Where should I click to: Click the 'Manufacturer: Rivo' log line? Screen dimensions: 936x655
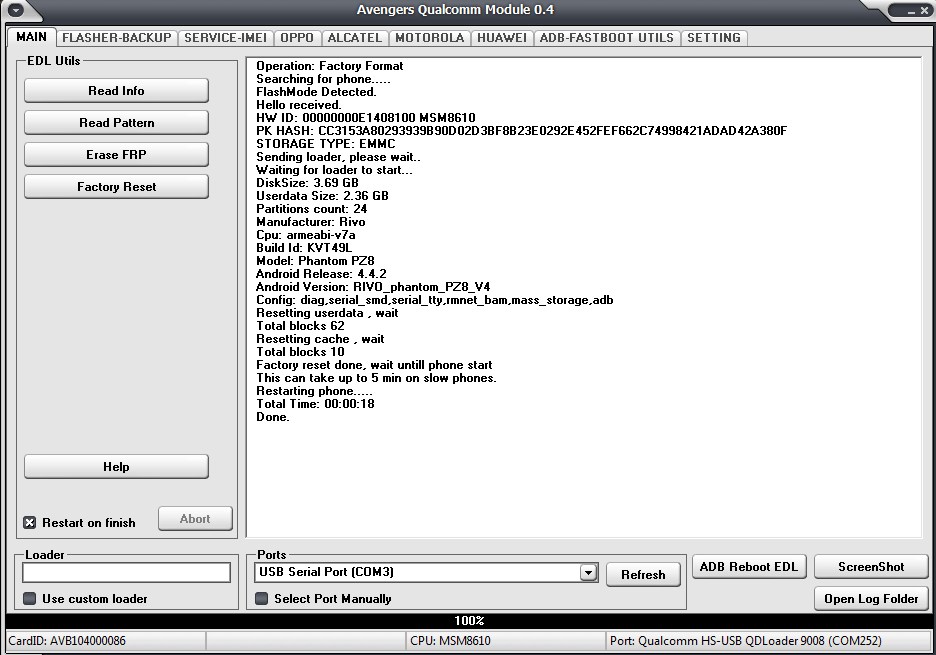pyautogui.click(x=310, y=222)
